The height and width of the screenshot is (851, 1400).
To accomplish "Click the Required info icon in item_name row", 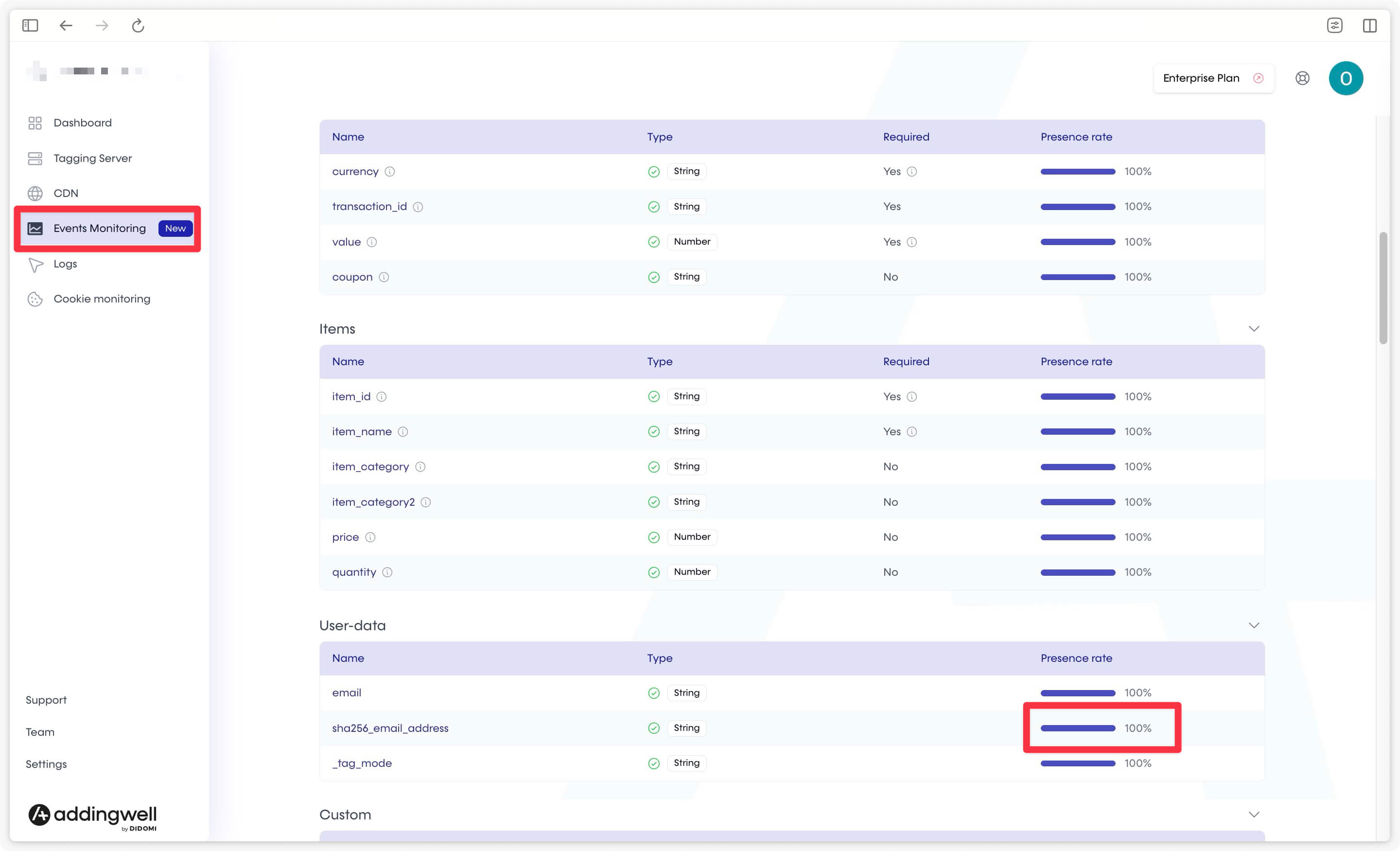I will pyautogui.click(x=912, y=432).
